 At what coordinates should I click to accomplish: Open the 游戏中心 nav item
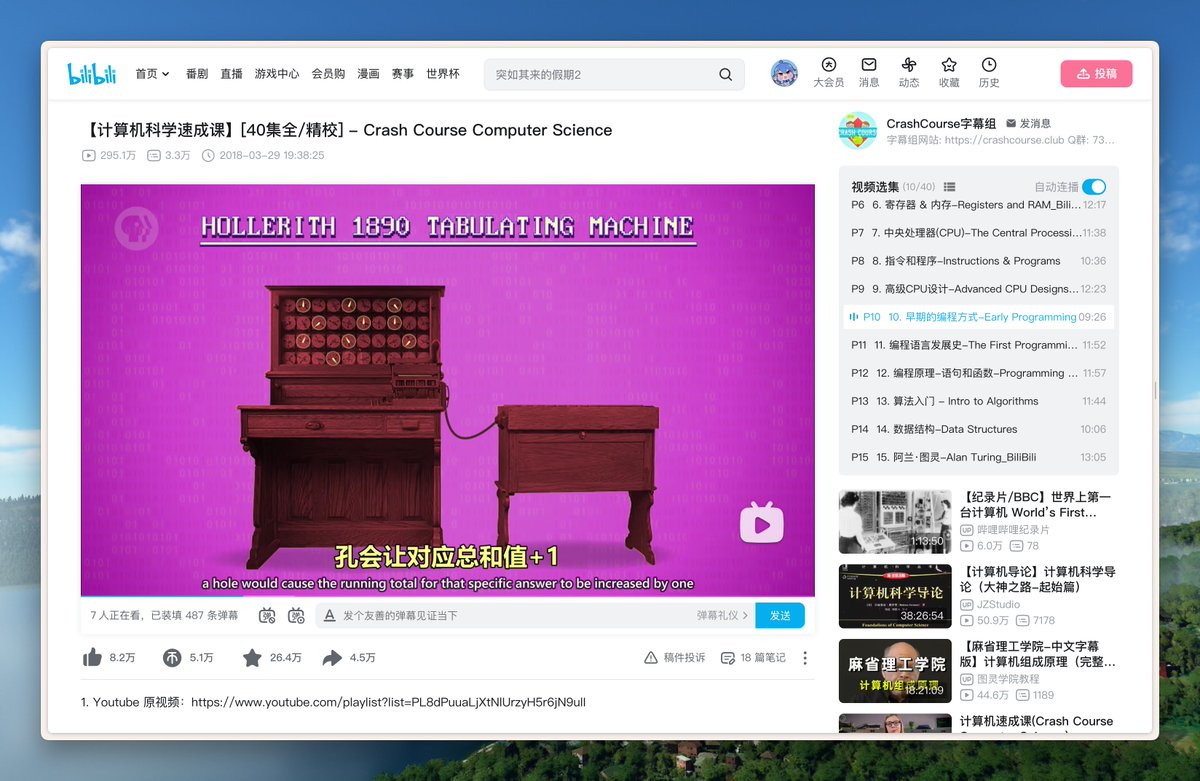click(x=277, y=74)
